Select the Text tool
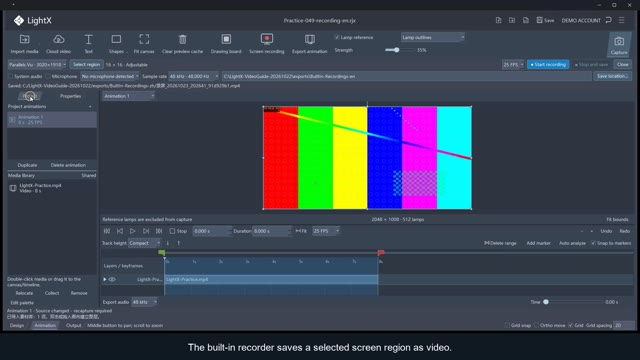 (88, 44)
